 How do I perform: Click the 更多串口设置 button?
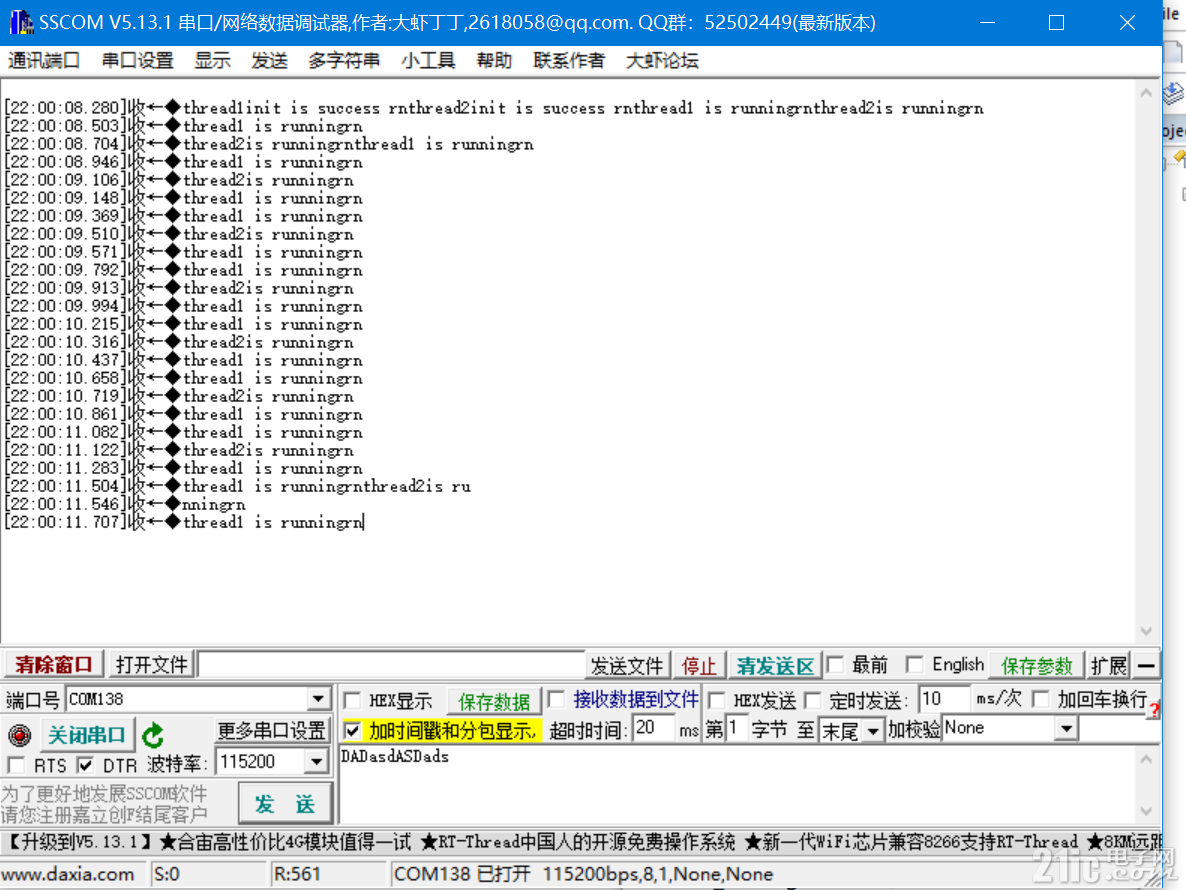[x=272, y=730]
